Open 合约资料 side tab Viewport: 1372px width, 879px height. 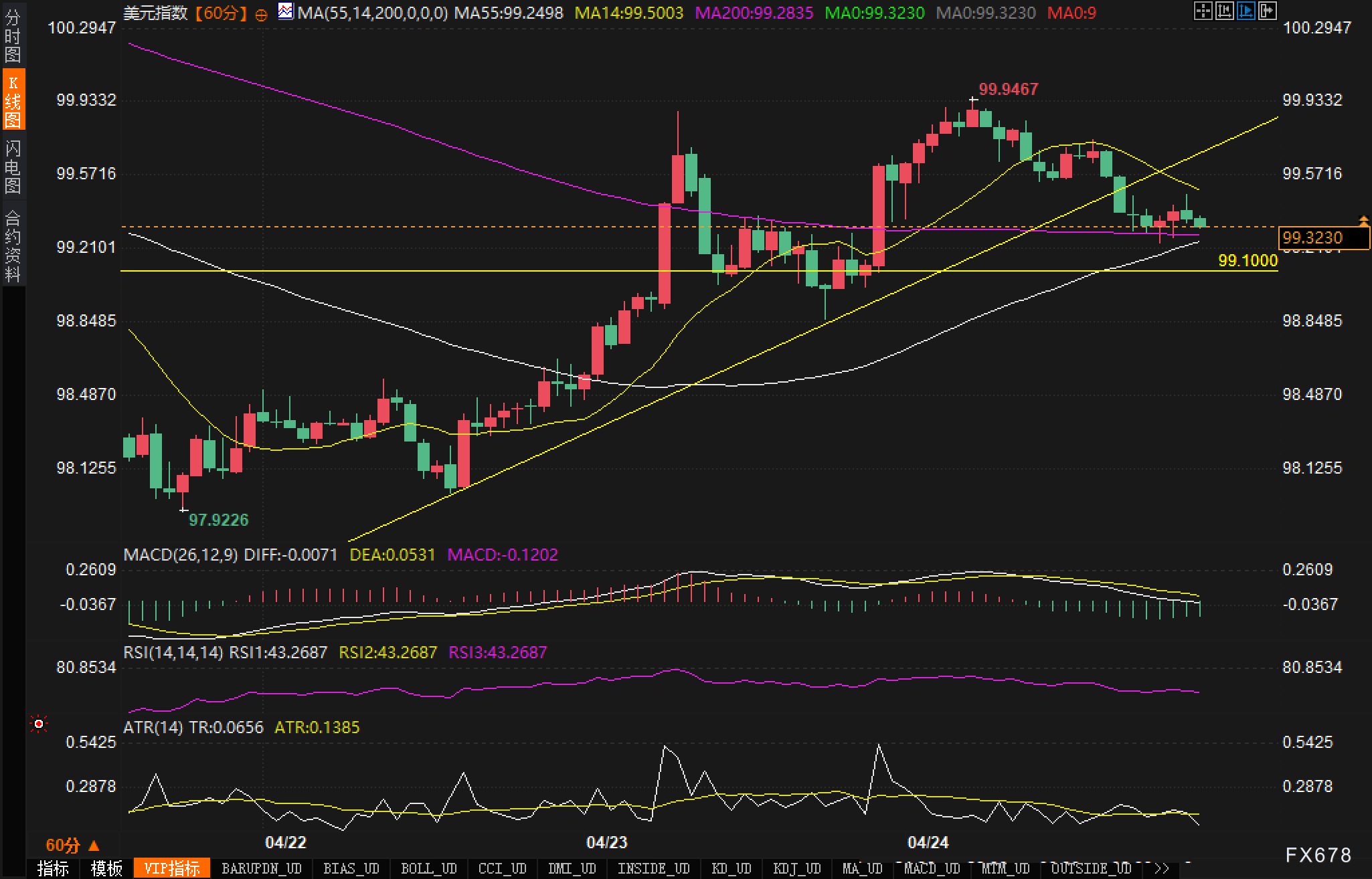pos(13,246)
